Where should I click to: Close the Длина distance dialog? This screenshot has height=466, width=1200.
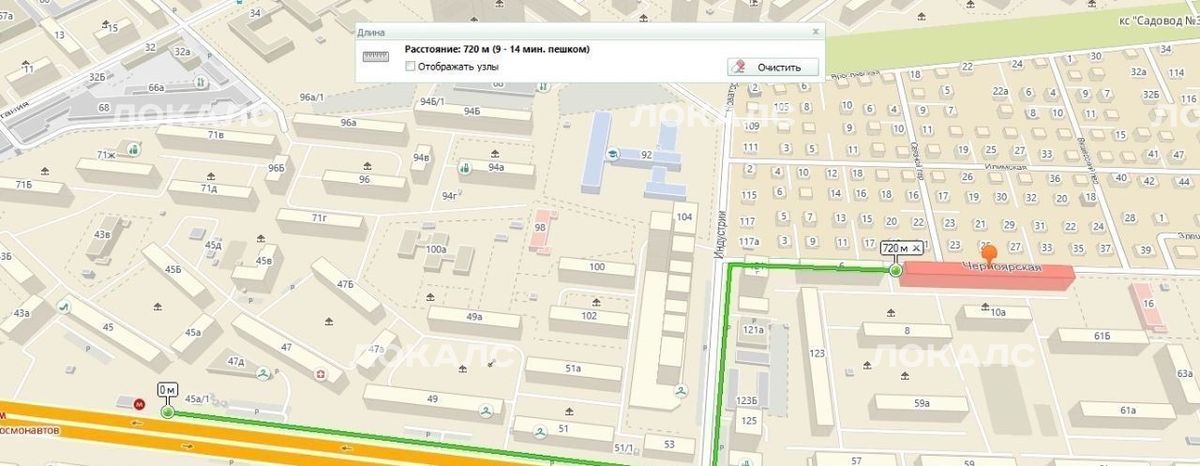point(816,31)
